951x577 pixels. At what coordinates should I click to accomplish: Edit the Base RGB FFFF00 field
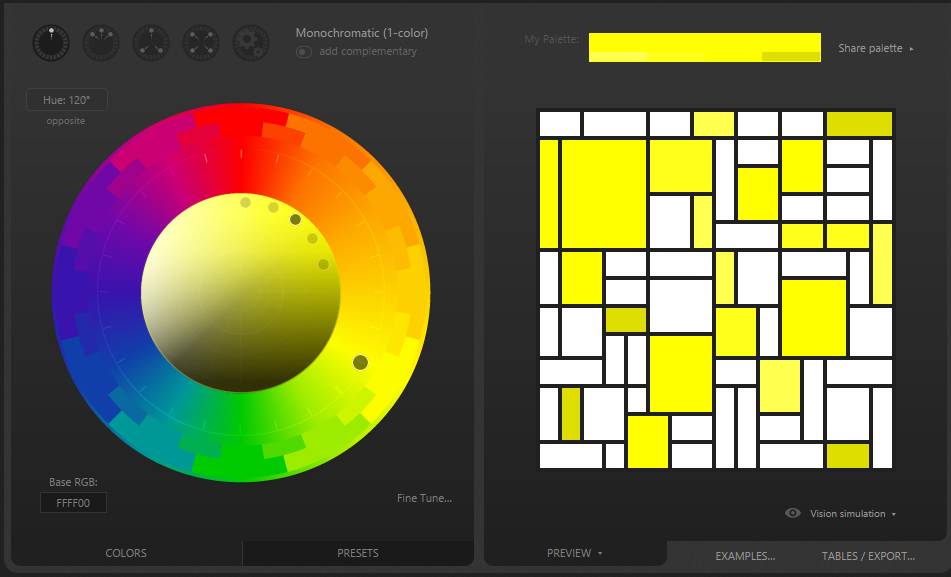(73, 502)
